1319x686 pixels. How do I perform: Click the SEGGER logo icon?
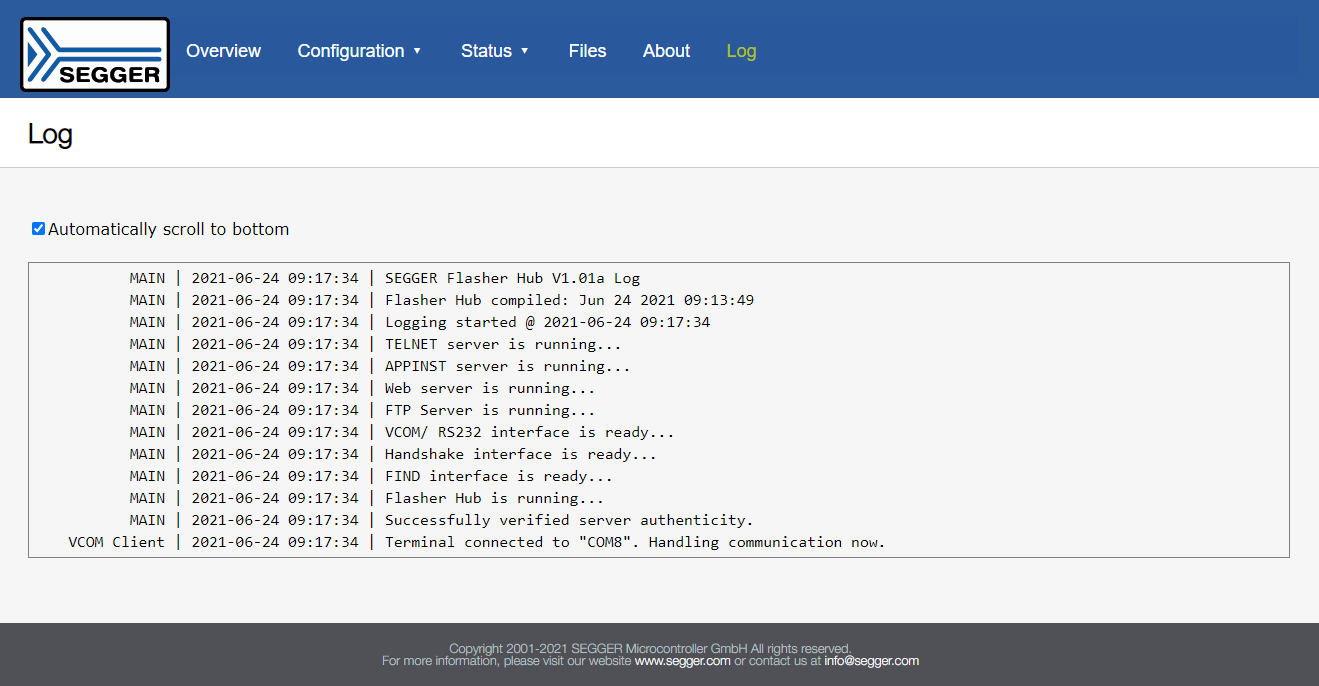click(94, 53)
